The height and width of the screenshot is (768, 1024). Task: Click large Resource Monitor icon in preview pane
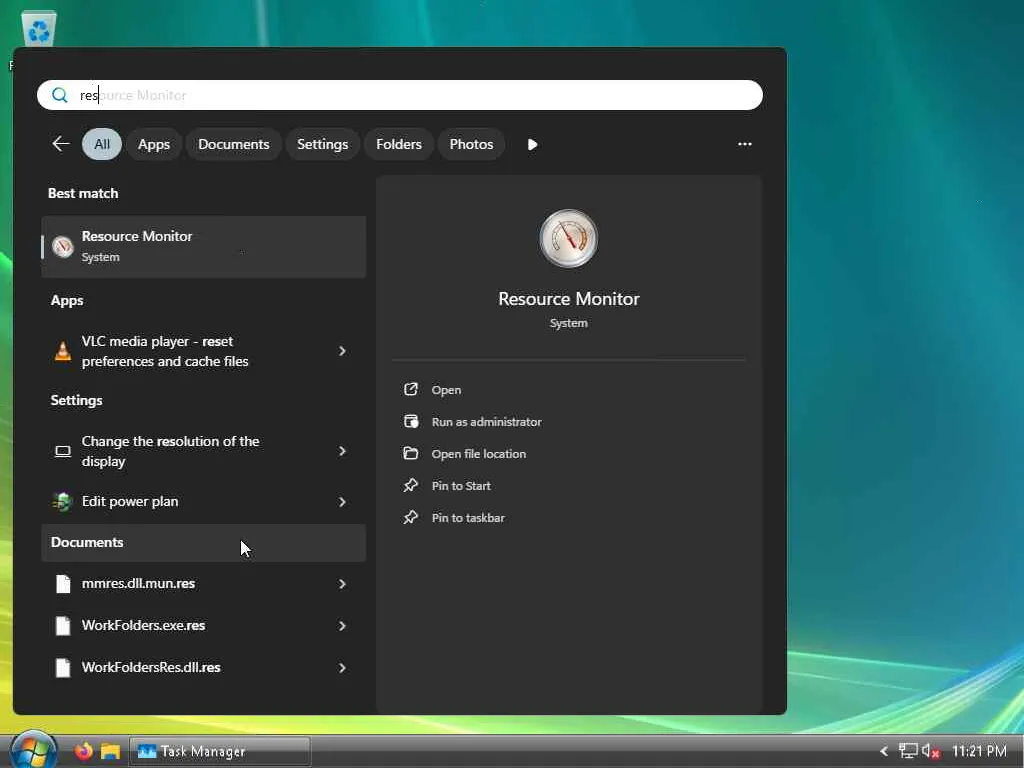[569, 238]
